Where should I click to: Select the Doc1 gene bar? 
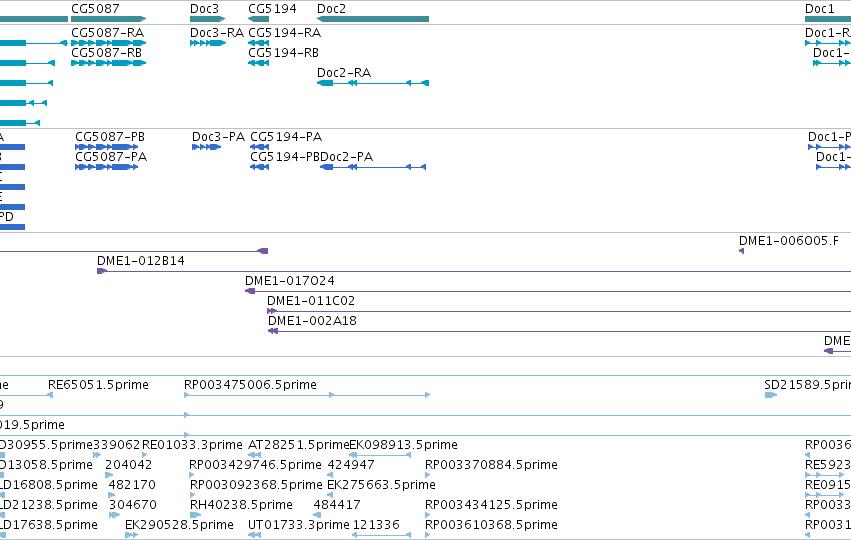(x=828, y=19)
